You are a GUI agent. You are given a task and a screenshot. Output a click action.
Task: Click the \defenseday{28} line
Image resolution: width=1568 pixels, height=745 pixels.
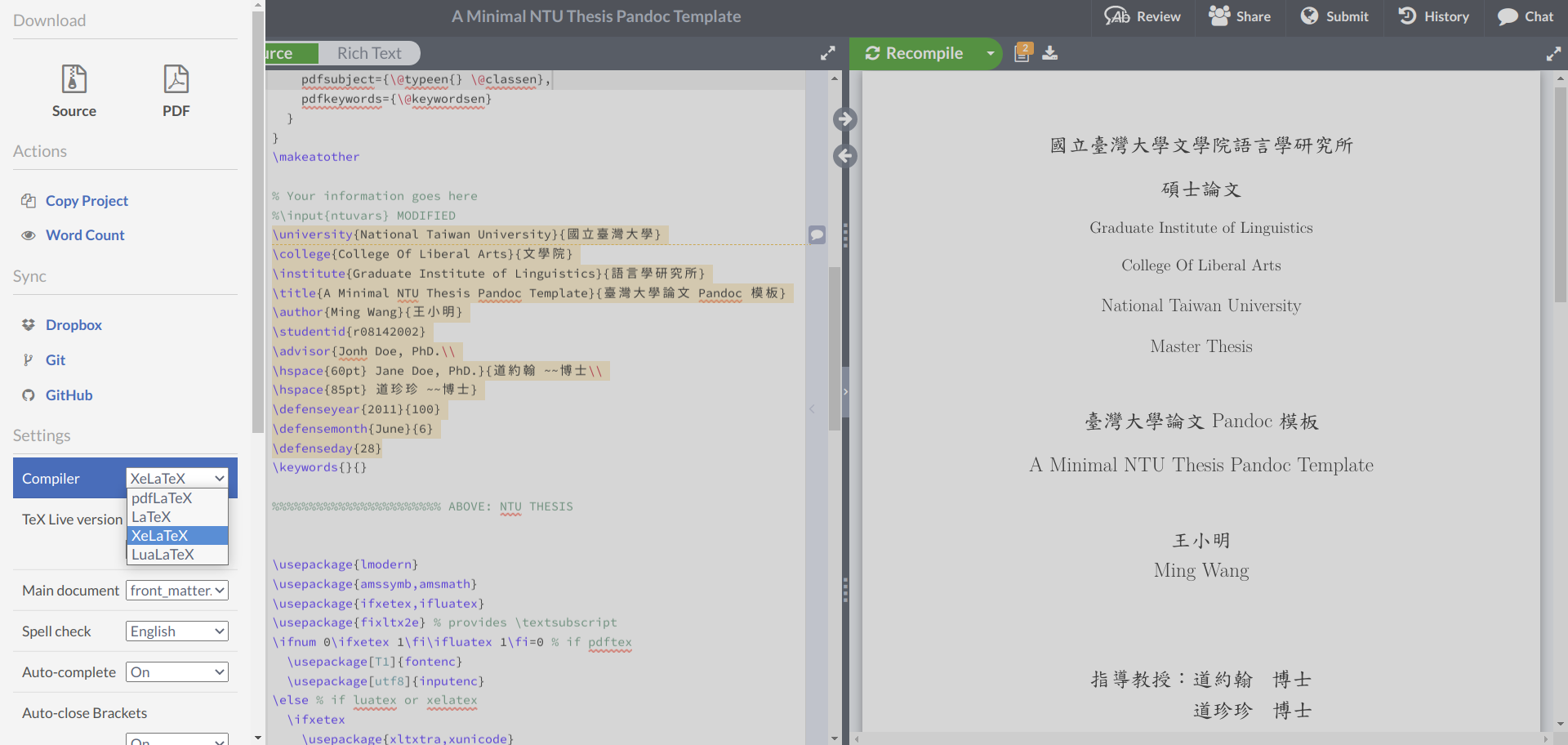coord(327,448)
